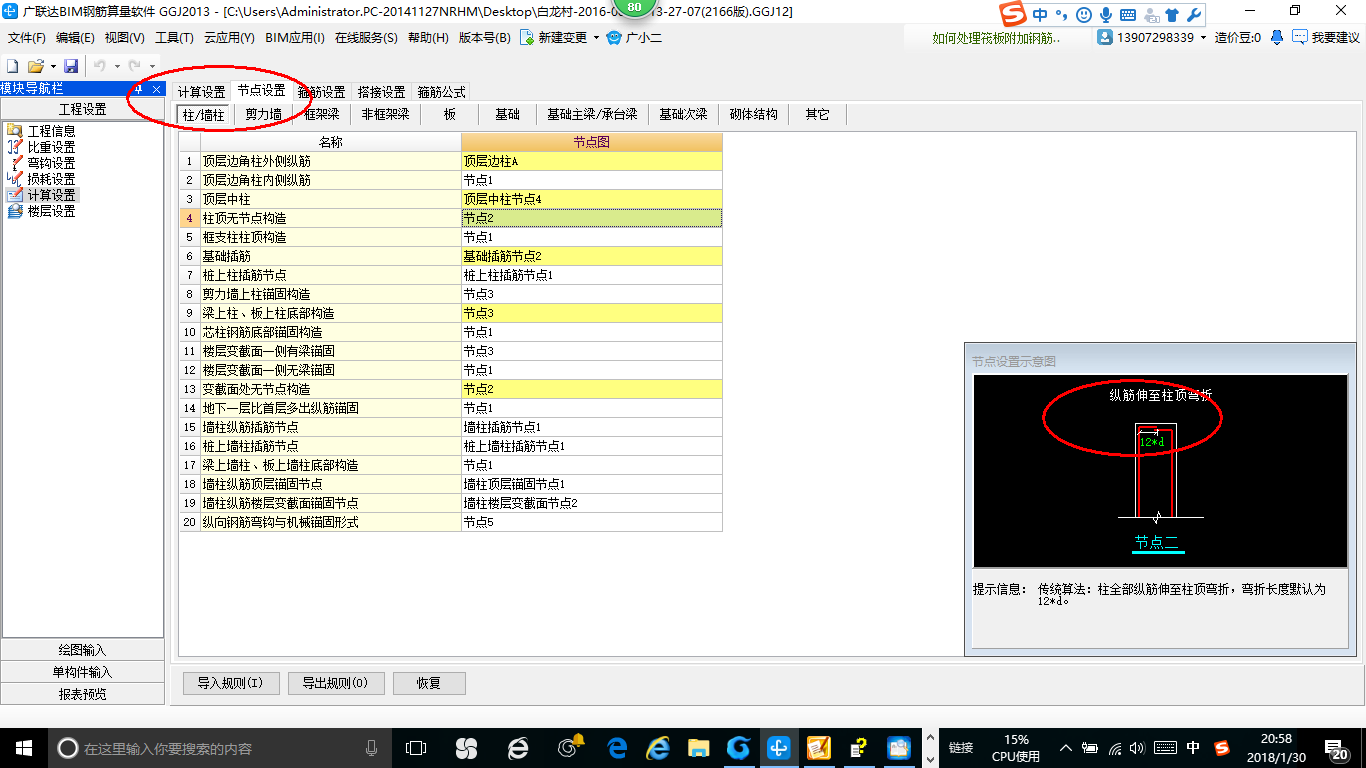The height and width of the screenshot is (768, 1366).
Task: Click Sogou input 中 language toggle in the floating bar
Action: (1041, 15)
